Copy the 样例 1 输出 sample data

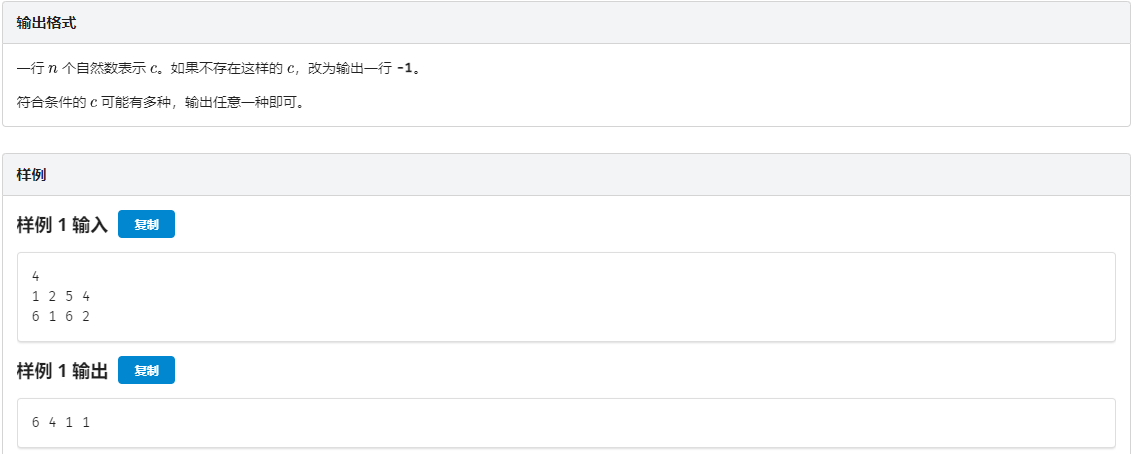tap(146, 371)
